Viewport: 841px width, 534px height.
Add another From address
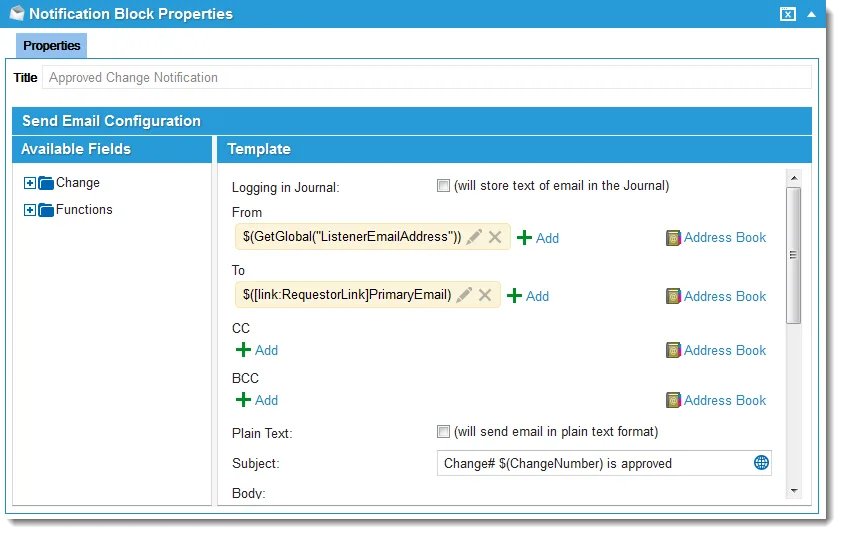click(x=537, y=238)
